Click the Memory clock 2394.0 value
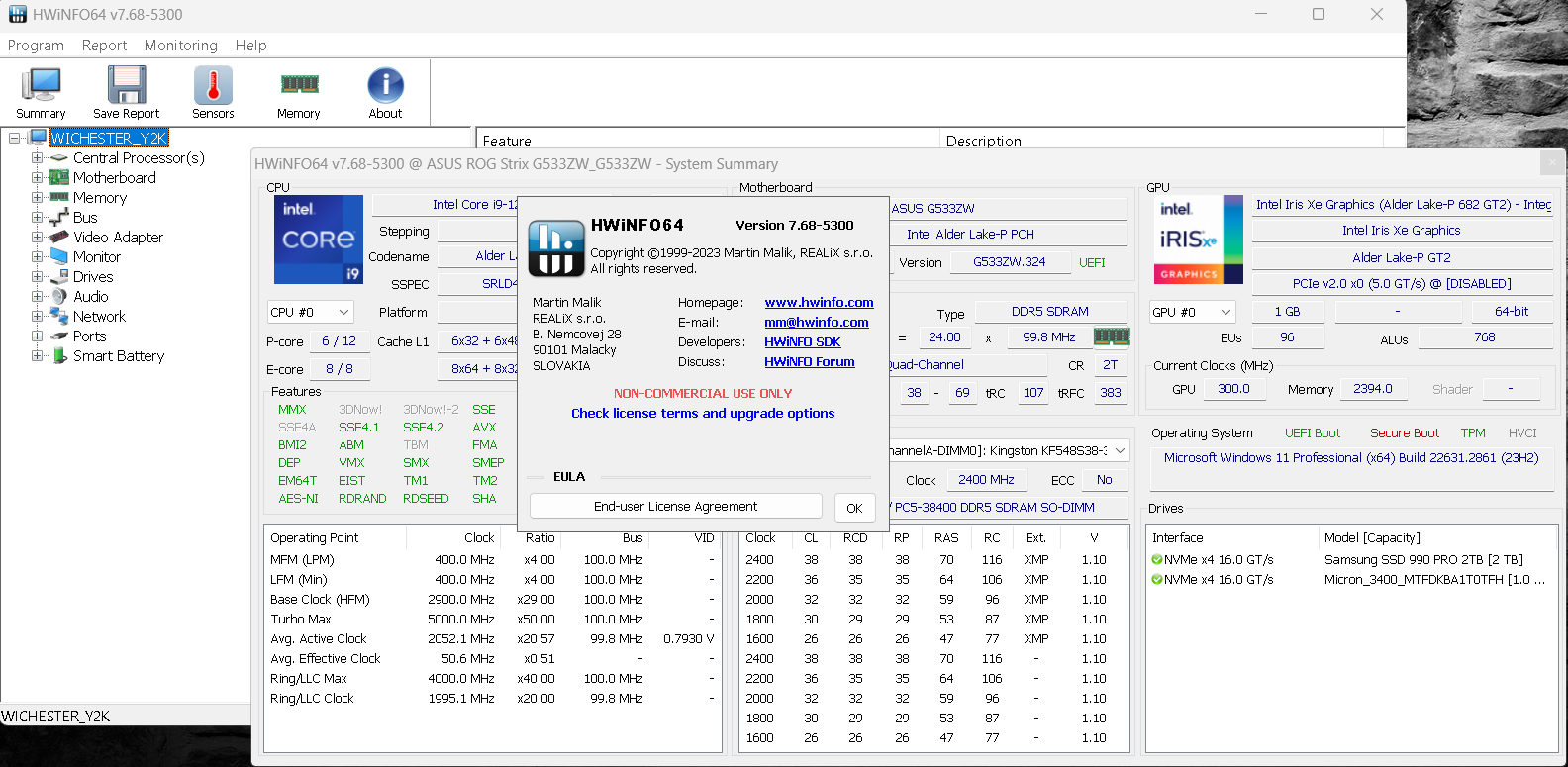 1373,389
